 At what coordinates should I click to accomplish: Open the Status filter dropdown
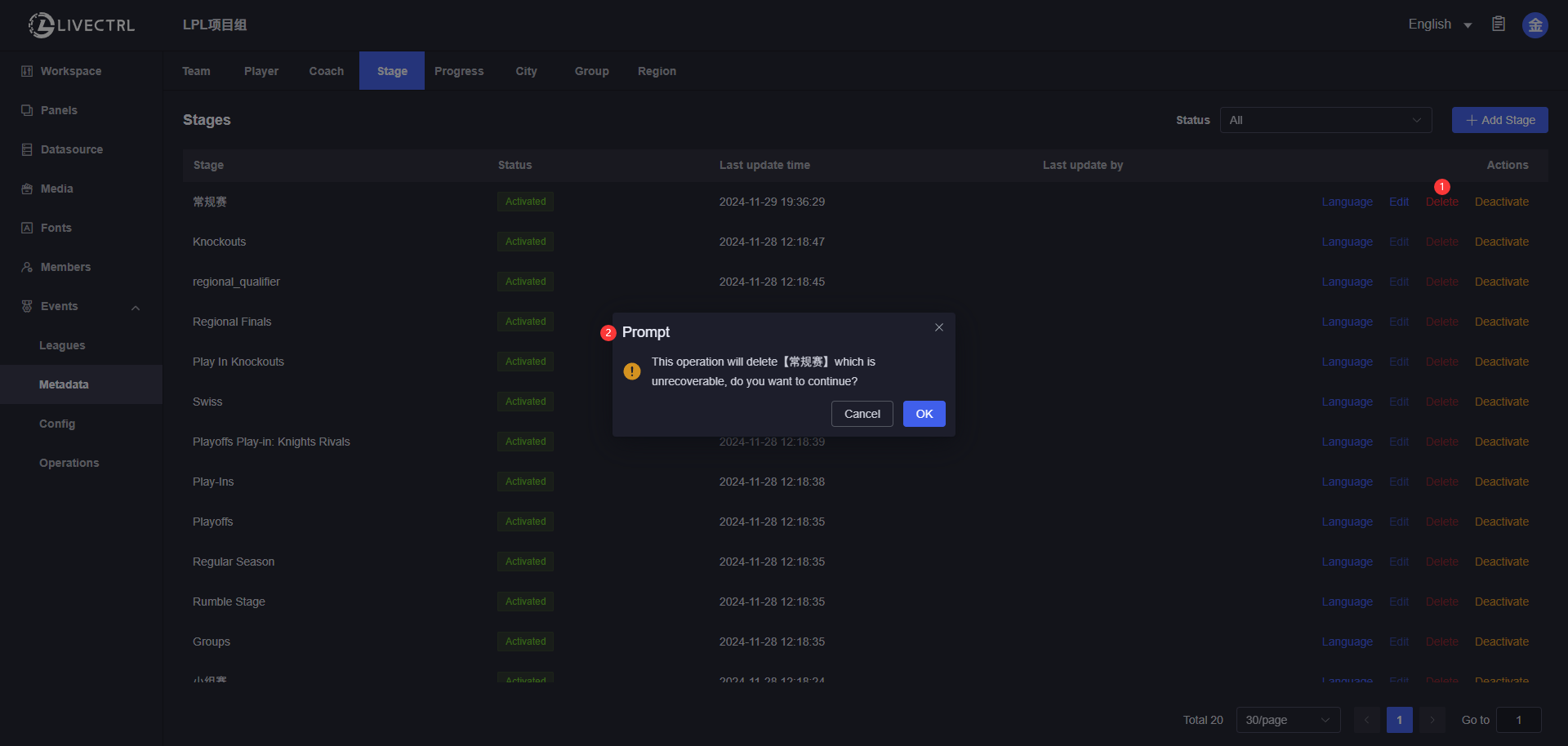click(x=1325, y=120)
